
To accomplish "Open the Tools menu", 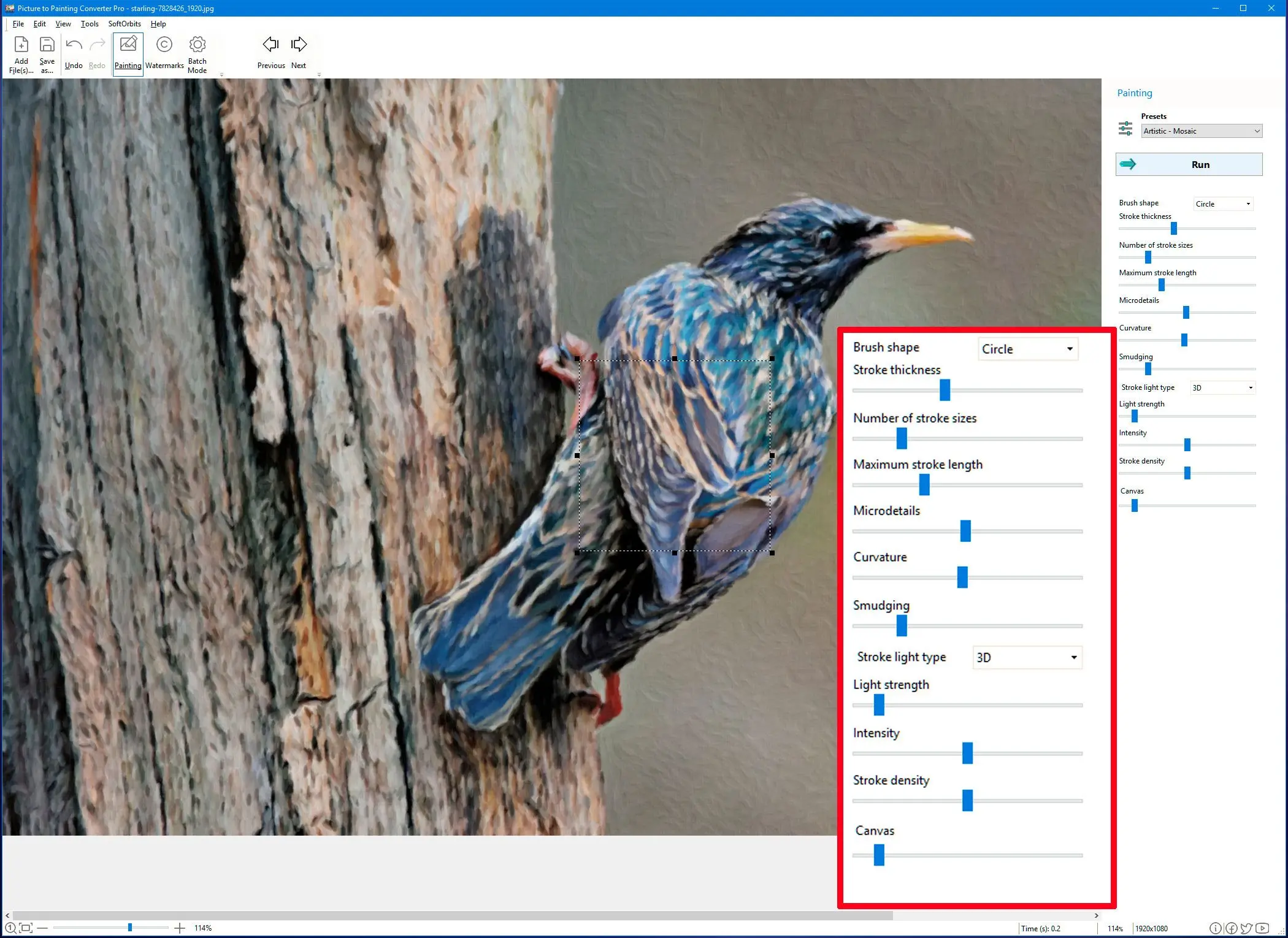I will point(90,23).
